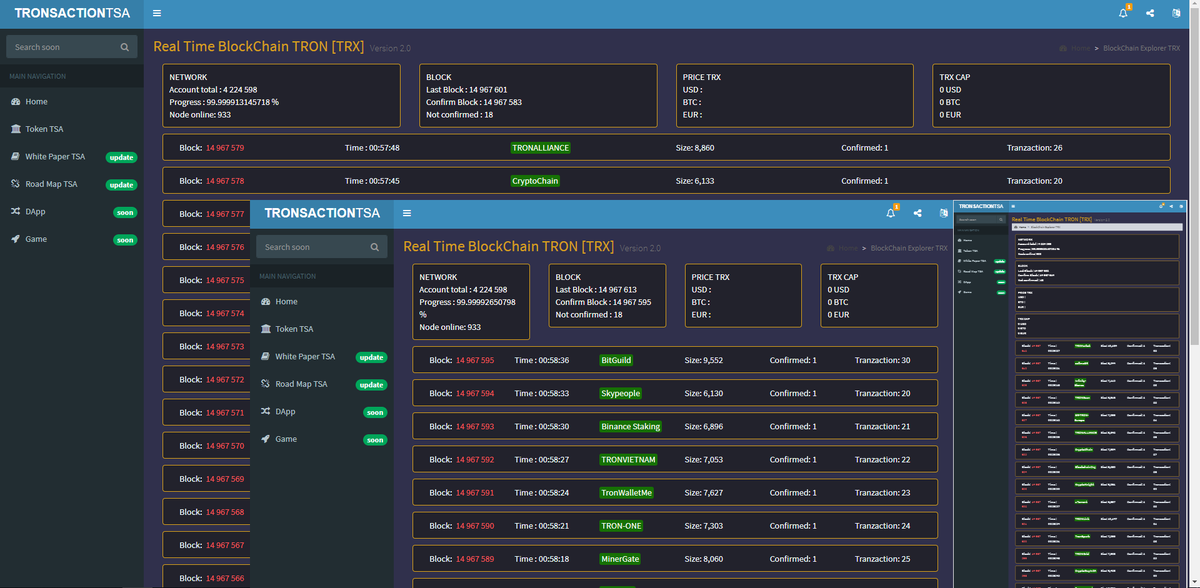
Task: Open the Road Map TSA label in the back sidebar
Action: click(x=51, y=184)
